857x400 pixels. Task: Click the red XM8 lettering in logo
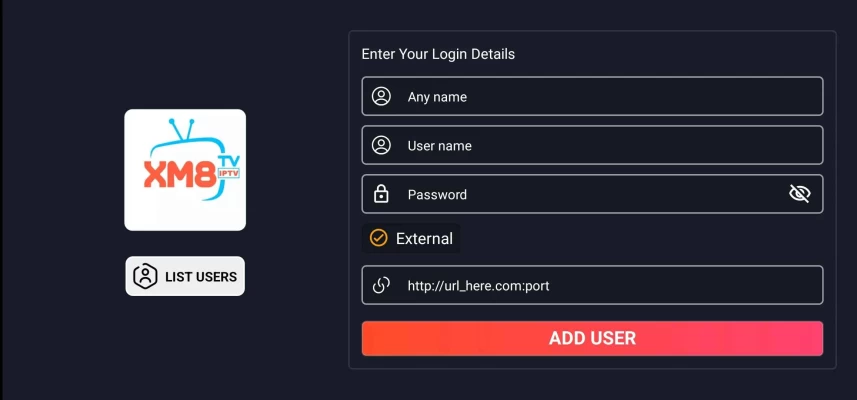180,174
